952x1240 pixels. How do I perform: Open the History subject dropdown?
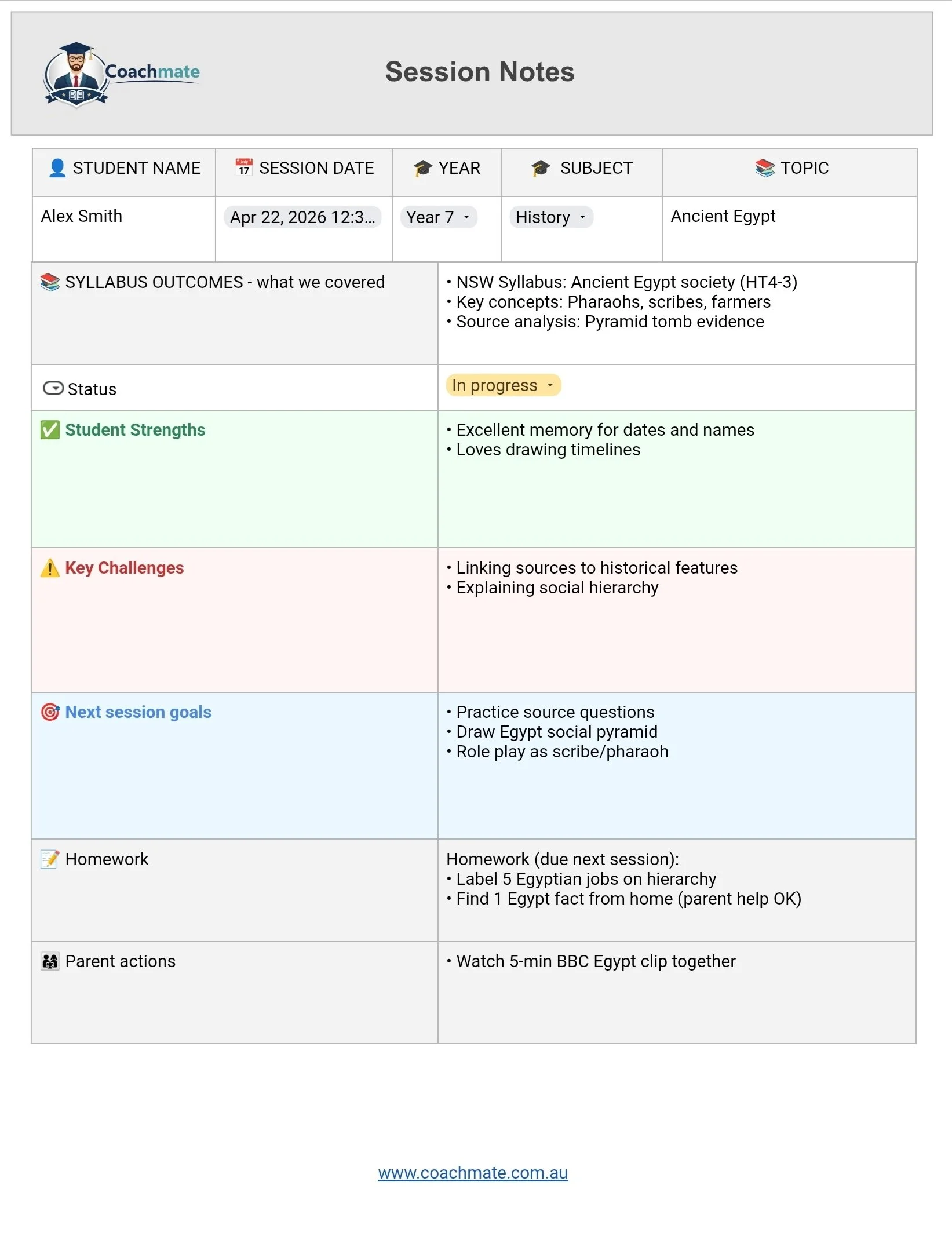(x=551, y=217)
